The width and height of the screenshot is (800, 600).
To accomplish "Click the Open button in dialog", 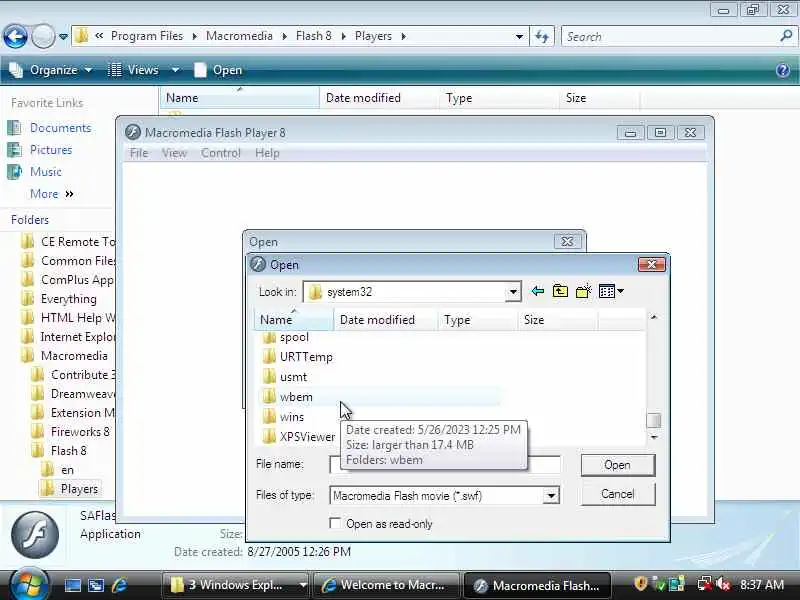I will tap(617, 465).
